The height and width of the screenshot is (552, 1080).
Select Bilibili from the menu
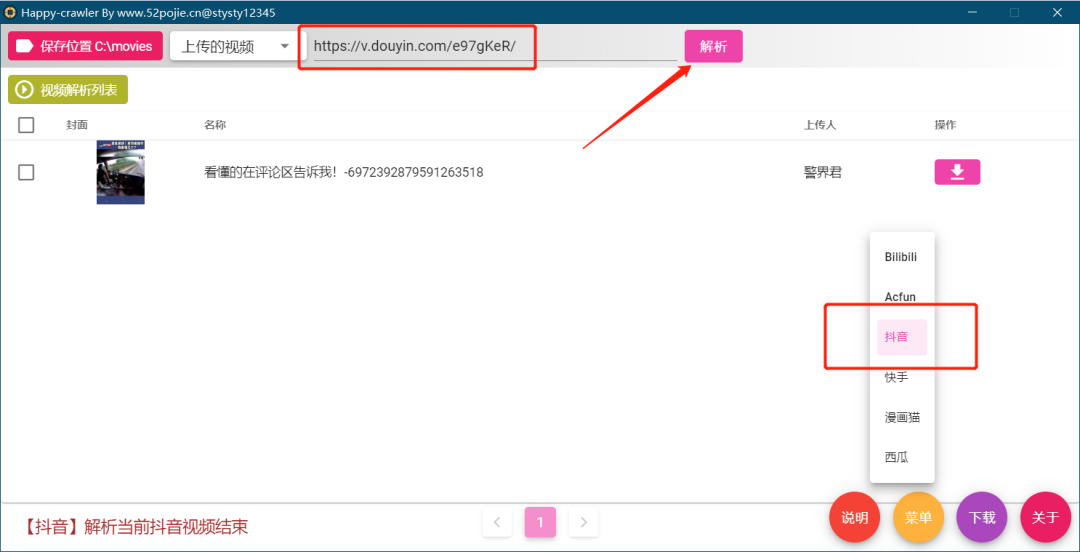pyautogui.click(x=902, y=257)
